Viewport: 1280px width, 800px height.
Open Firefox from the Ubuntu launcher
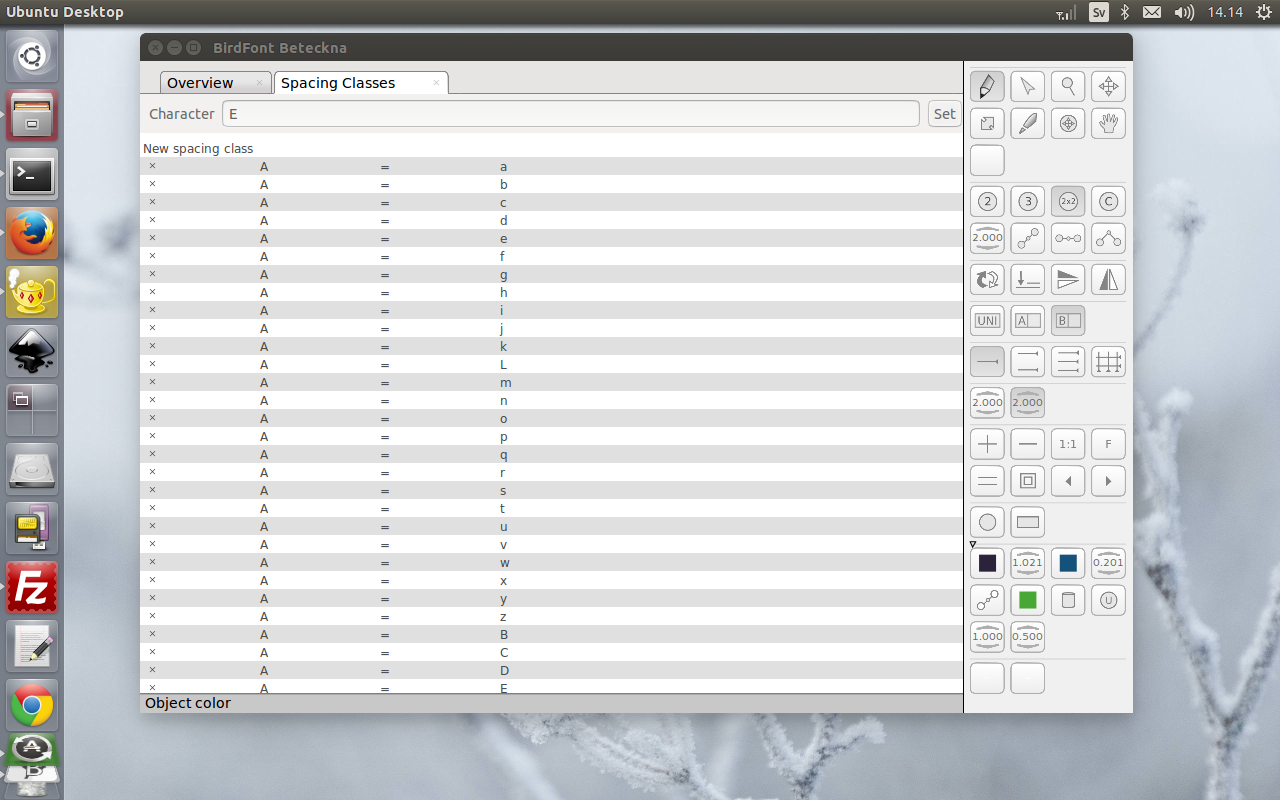click(x=32, y=233)
